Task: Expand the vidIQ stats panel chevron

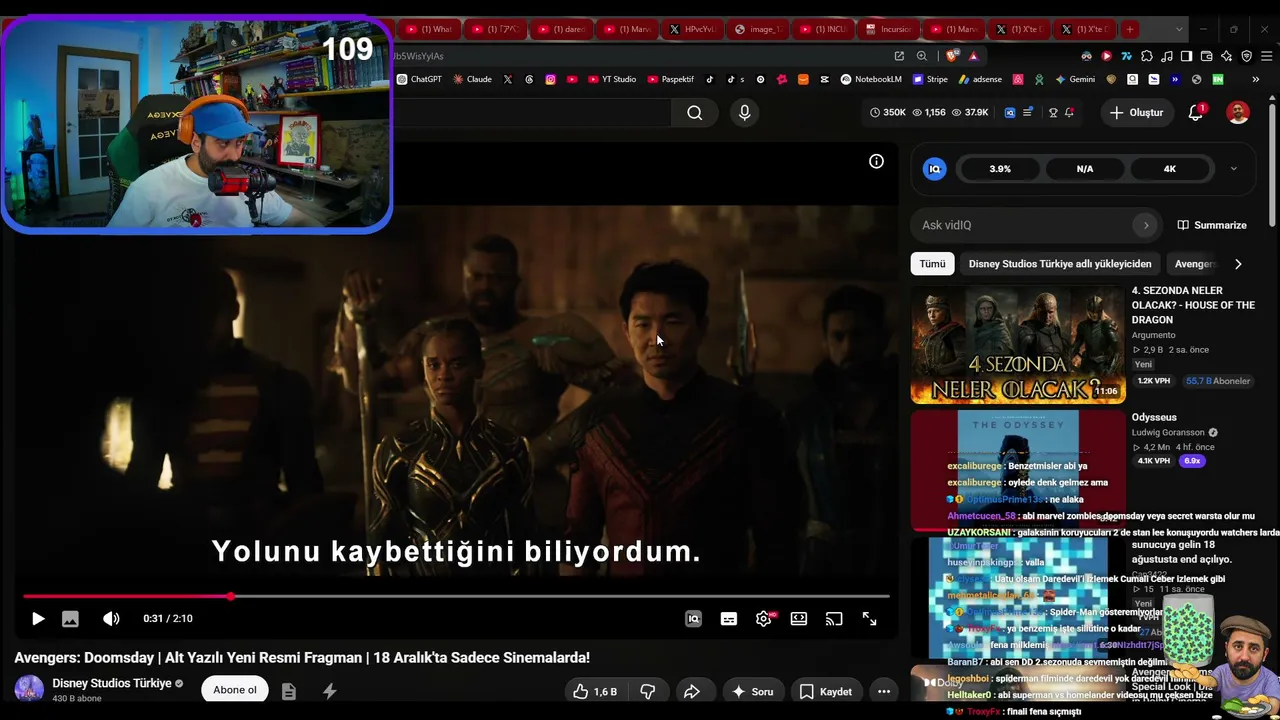Action: [1233, 169]
